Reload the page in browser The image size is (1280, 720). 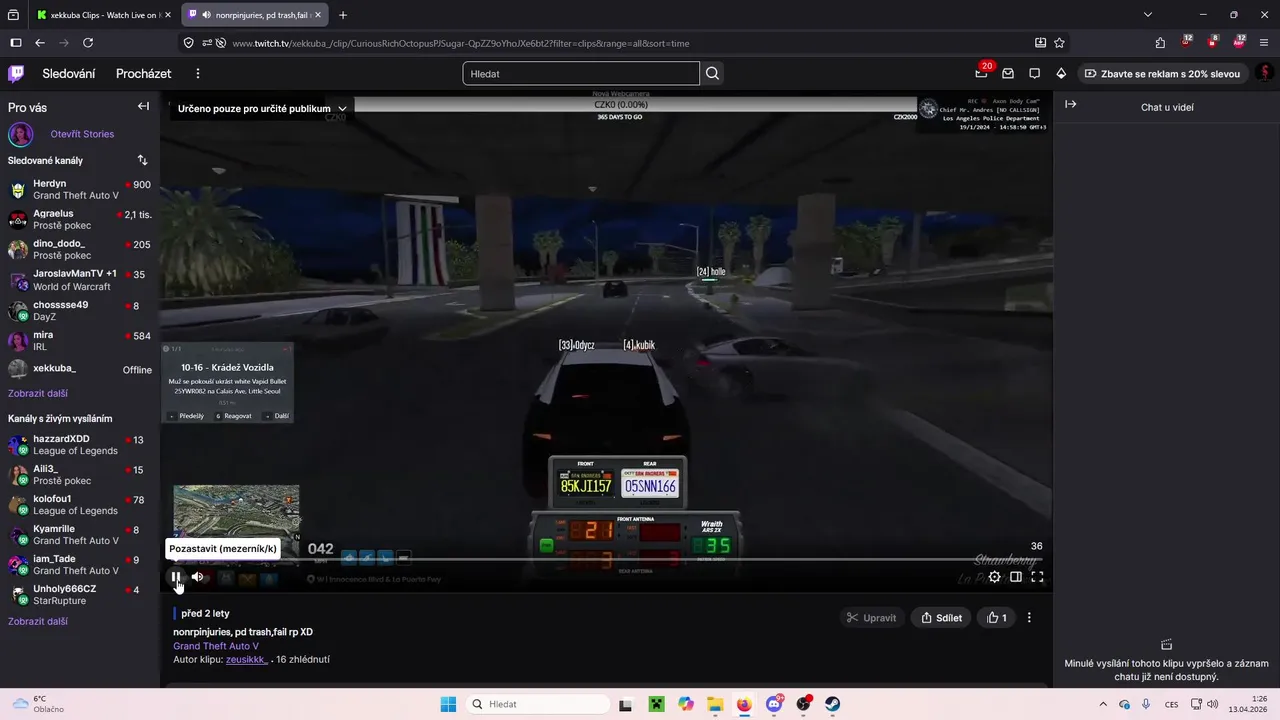[x=88, y=43]
